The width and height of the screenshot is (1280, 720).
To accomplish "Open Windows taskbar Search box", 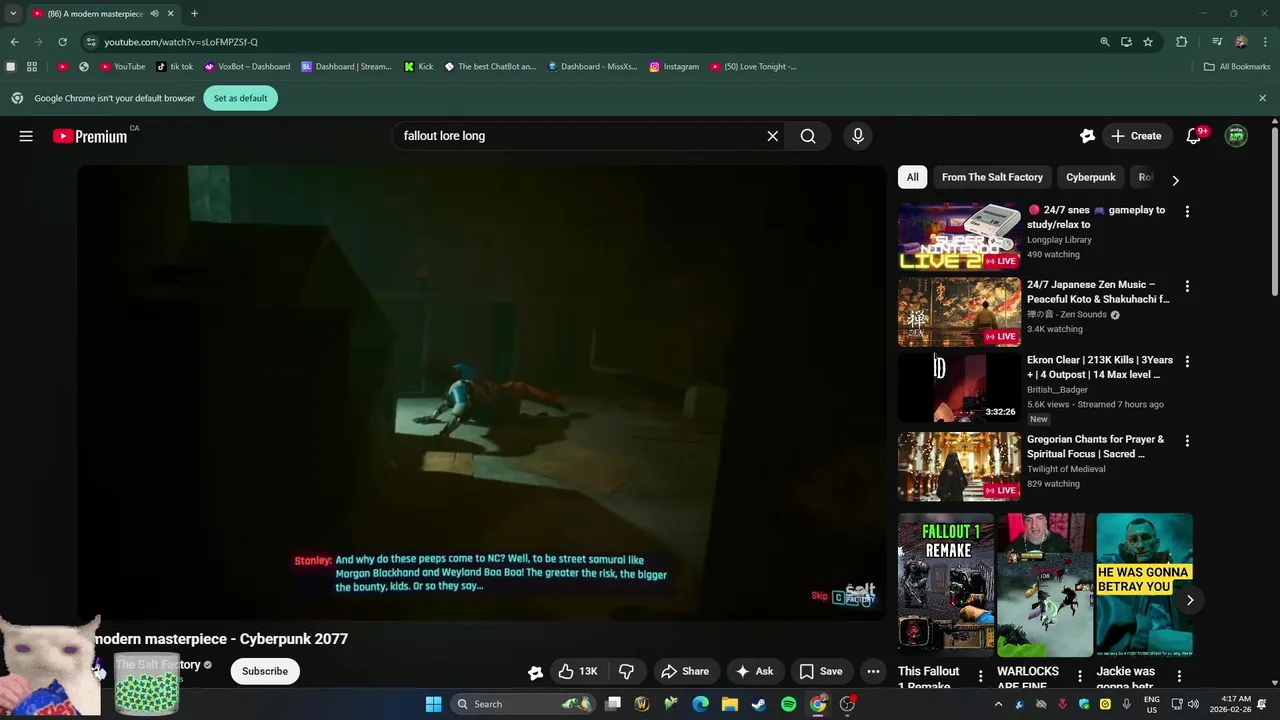I will [x=522, y=704].
